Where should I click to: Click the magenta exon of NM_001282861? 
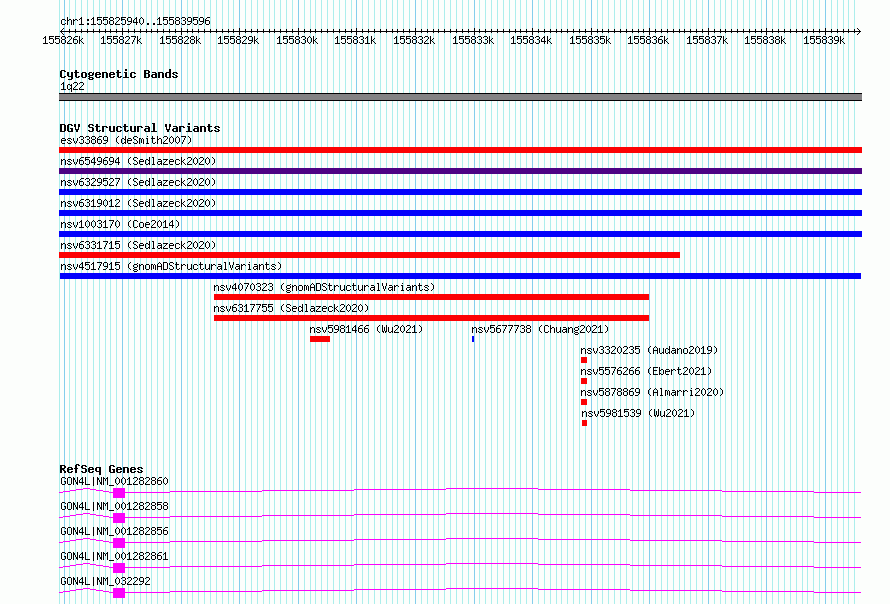(119, 568)
